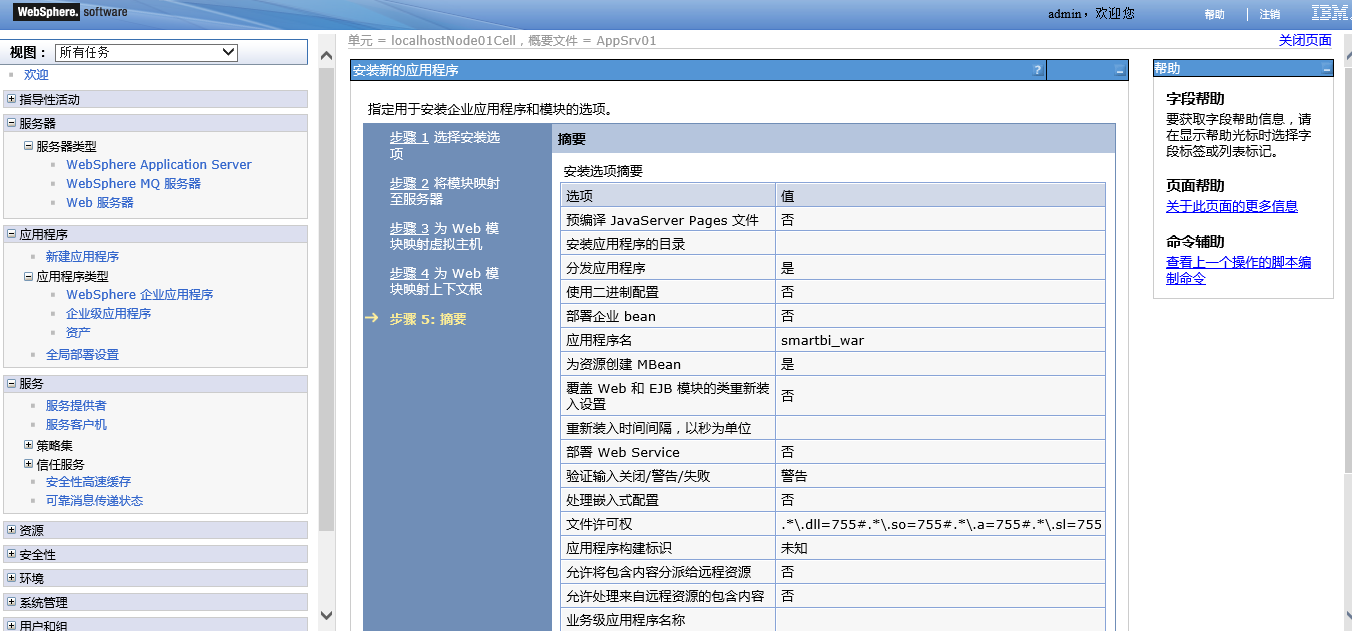Minimize the 帮助 side panel
The image size is (1352, 631).
(1326, 69)
